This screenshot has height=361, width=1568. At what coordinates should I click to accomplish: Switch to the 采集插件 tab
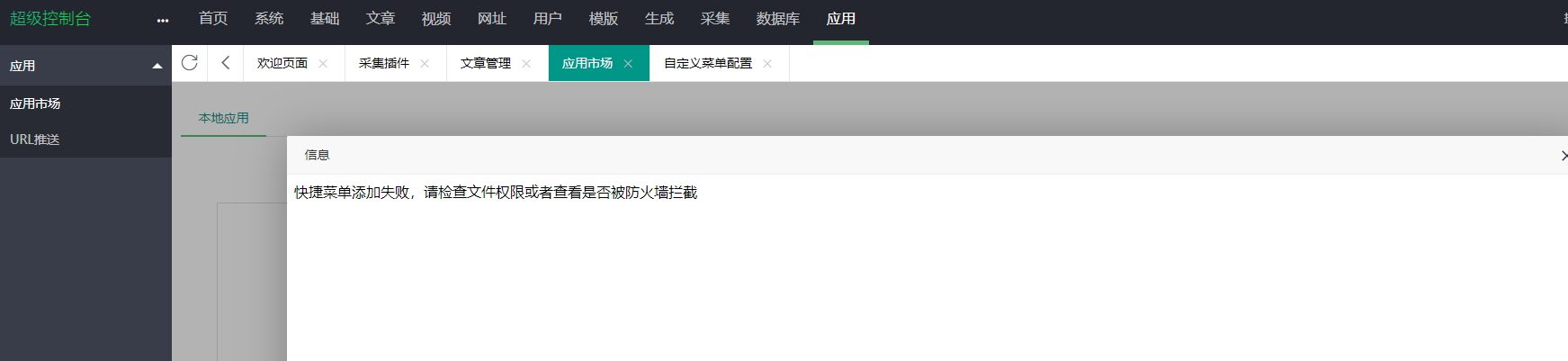click(384, 63)
